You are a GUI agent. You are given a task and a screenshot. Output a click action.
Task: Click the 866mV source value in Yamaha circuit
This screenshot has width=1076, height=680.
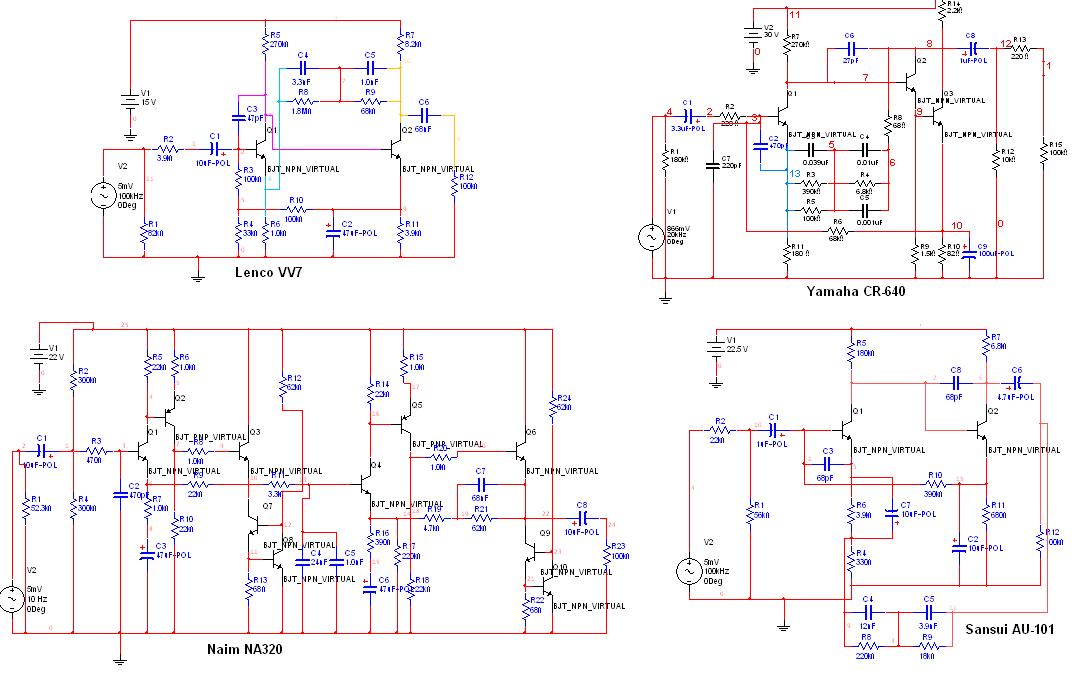point(678,228)
